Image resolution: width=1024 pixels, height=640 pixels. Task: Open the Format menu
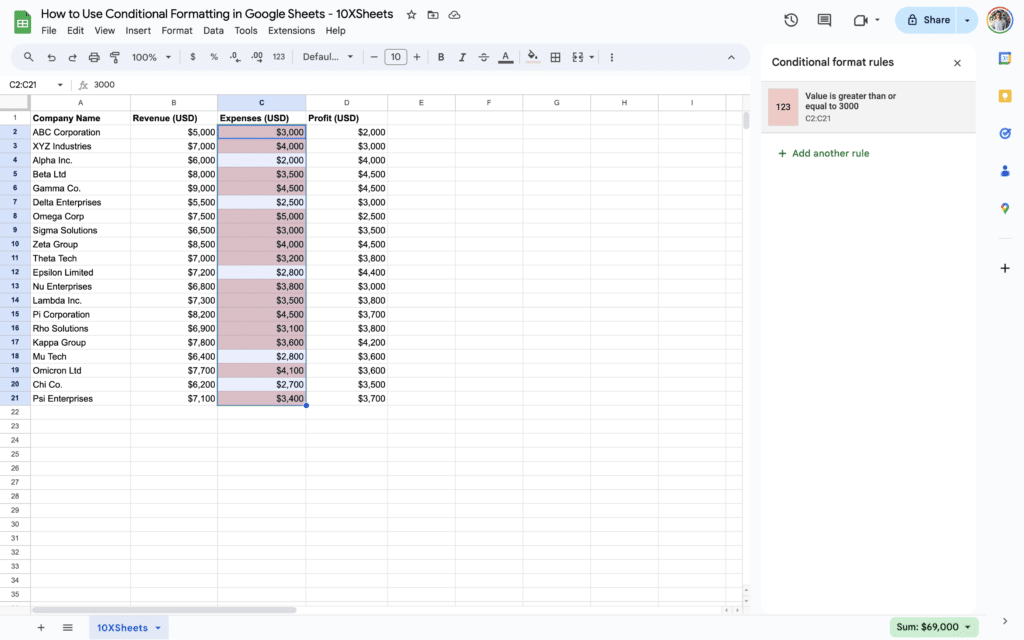[176, 30]
